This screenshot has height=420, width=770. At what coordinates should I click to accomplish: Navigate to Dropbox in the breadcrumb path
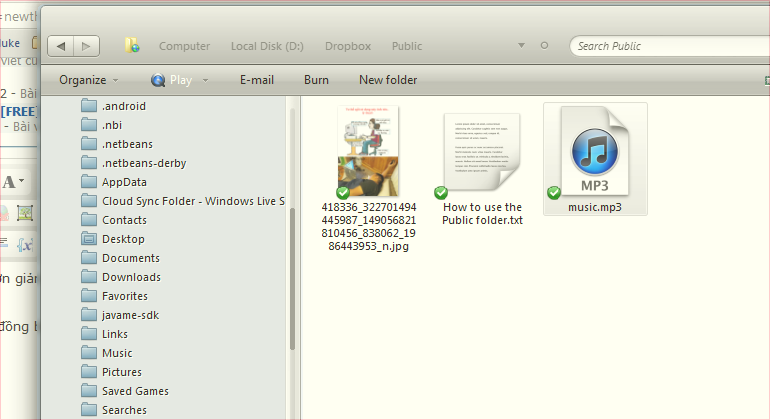(x=348, y=46)
